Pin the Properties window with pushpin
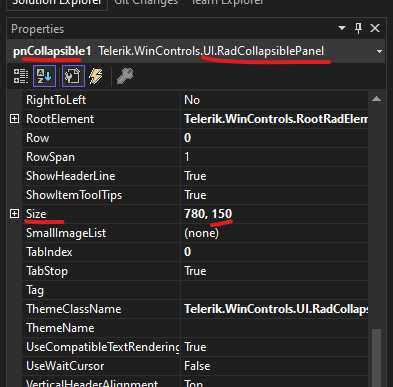Image resolution: width=393 pixels, height=387 pixels. 359,28
